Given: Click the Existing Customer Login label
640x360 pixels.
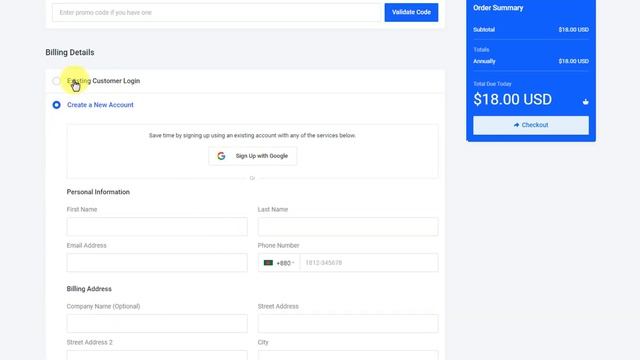Looking at the screenshot, I should point(103,81).
